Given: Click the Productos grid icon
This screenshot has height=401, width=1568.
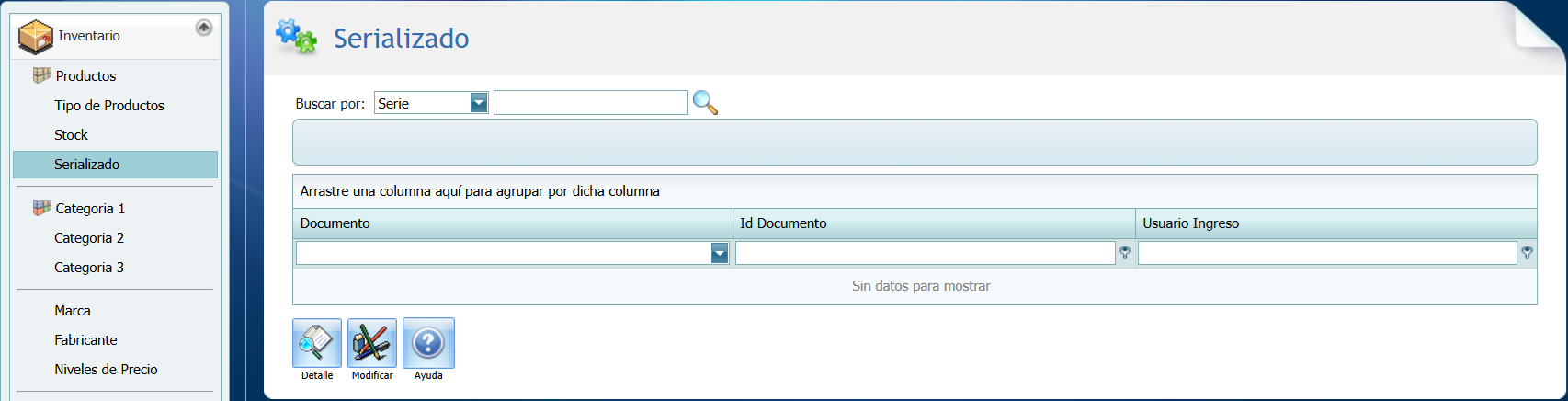Looking at the screenshot, I should pos(42,75).
